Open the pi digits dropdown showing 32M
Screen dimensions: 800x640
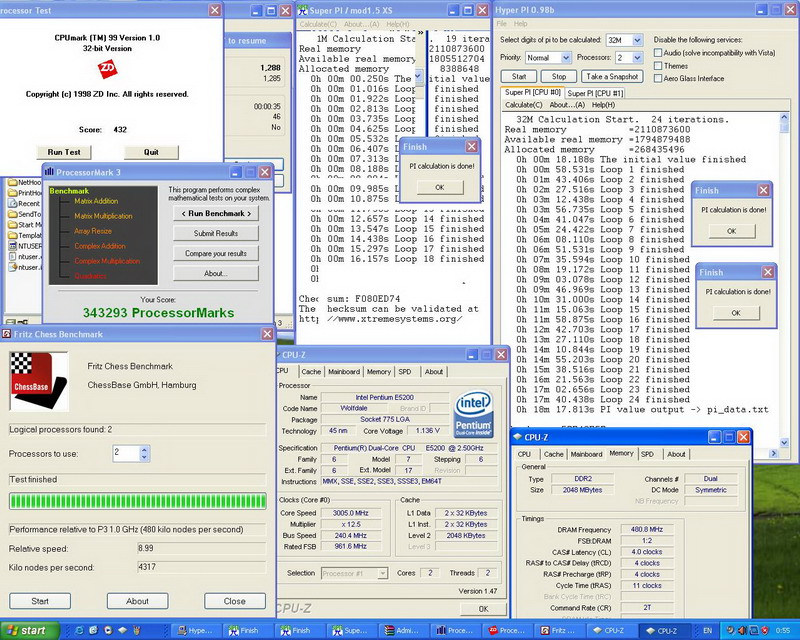tap(626, 40)
